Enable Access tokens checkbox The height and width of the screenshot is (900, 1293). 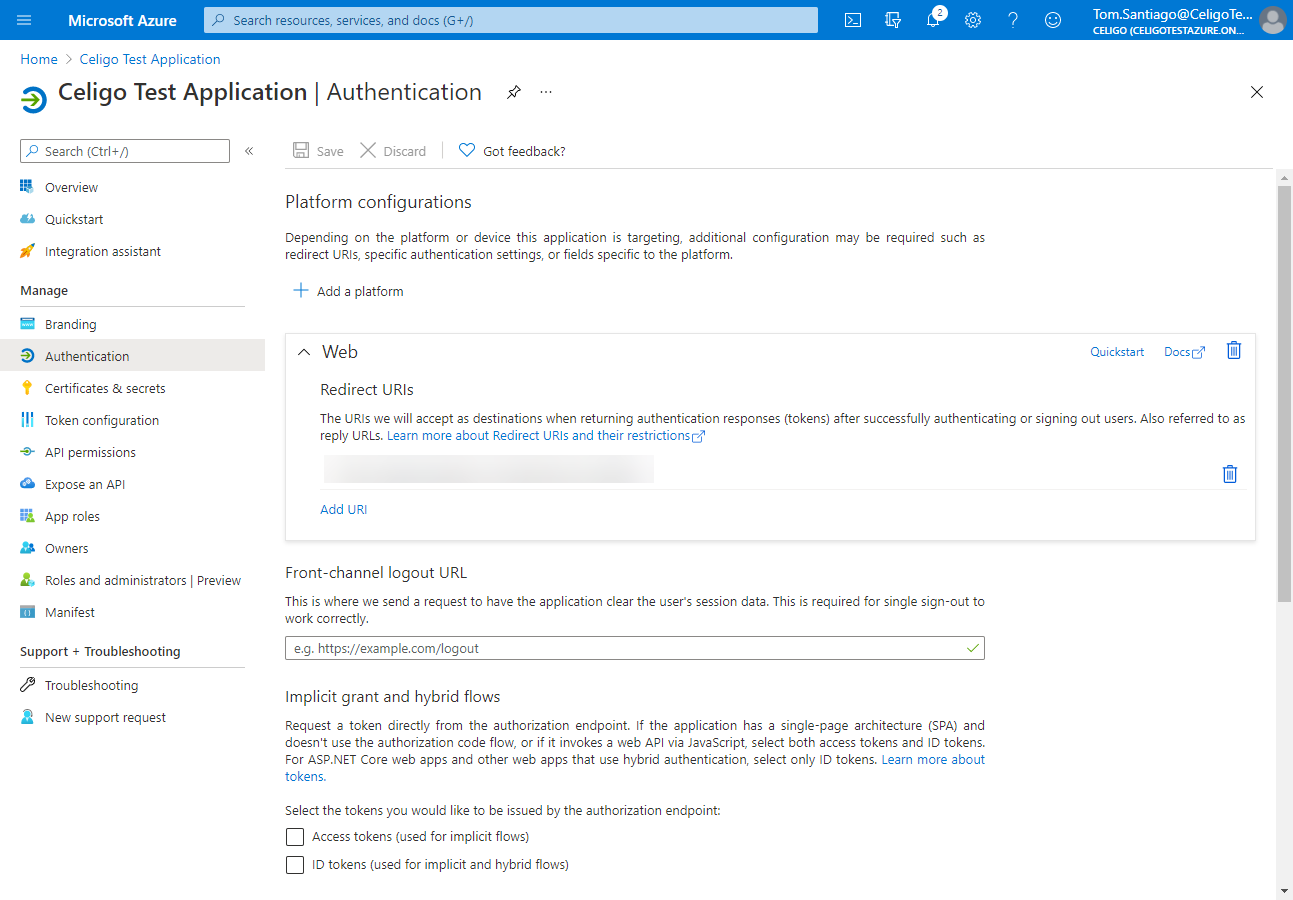point(295,837)
